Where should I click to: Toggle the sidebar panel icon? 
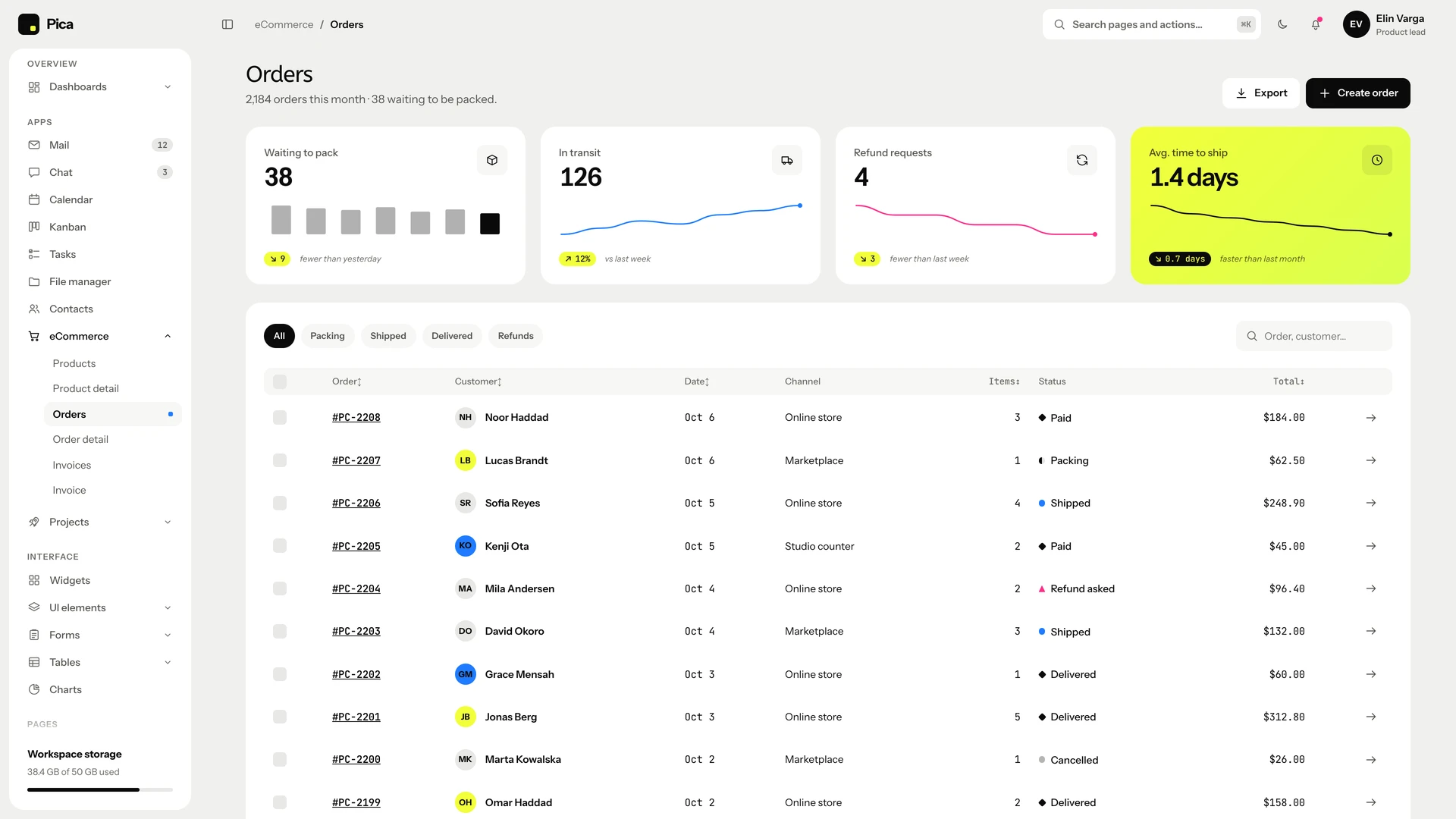coord(227,24)
